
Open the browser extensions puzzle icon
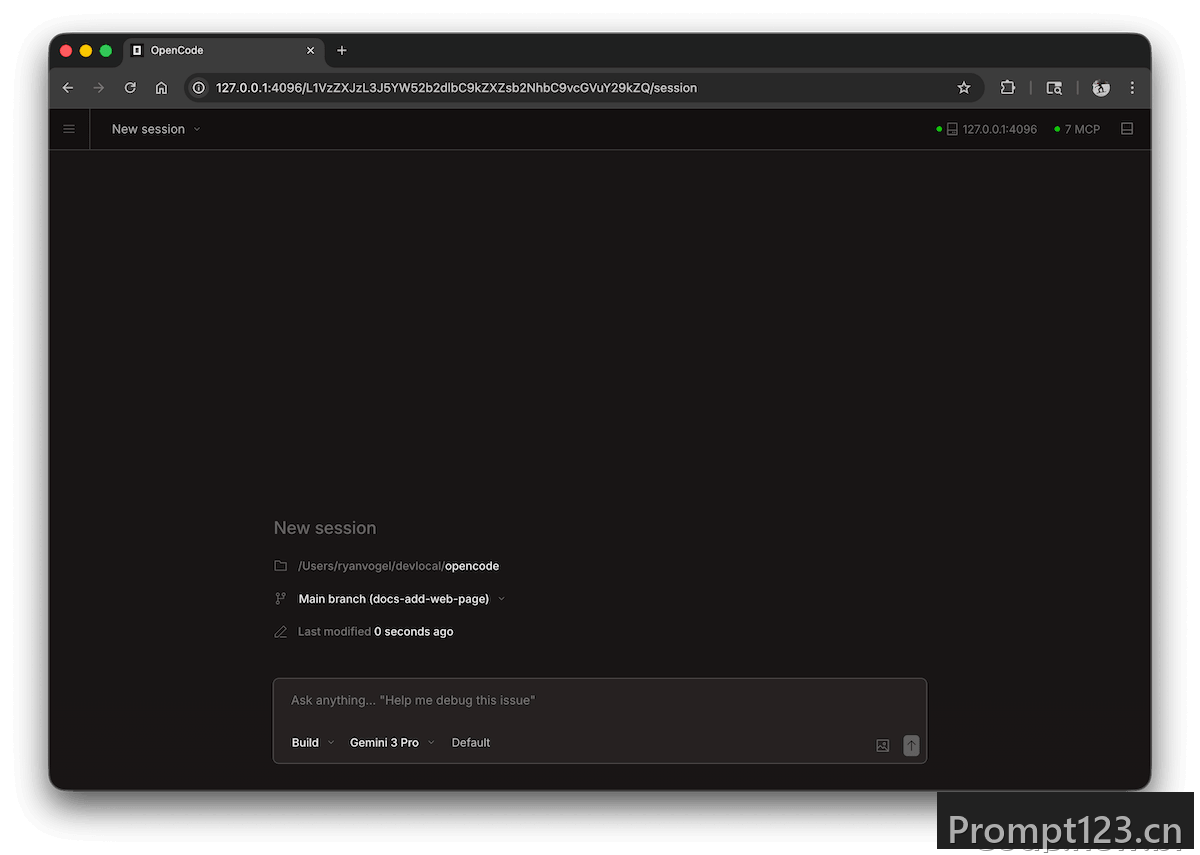point(1008,88)
